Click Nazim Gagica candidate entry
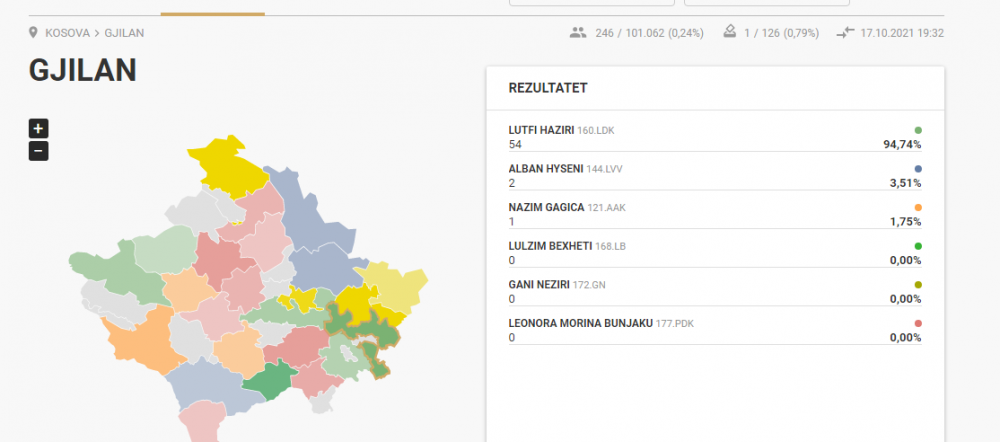1000x442 pixels. (x=547, y=207)
